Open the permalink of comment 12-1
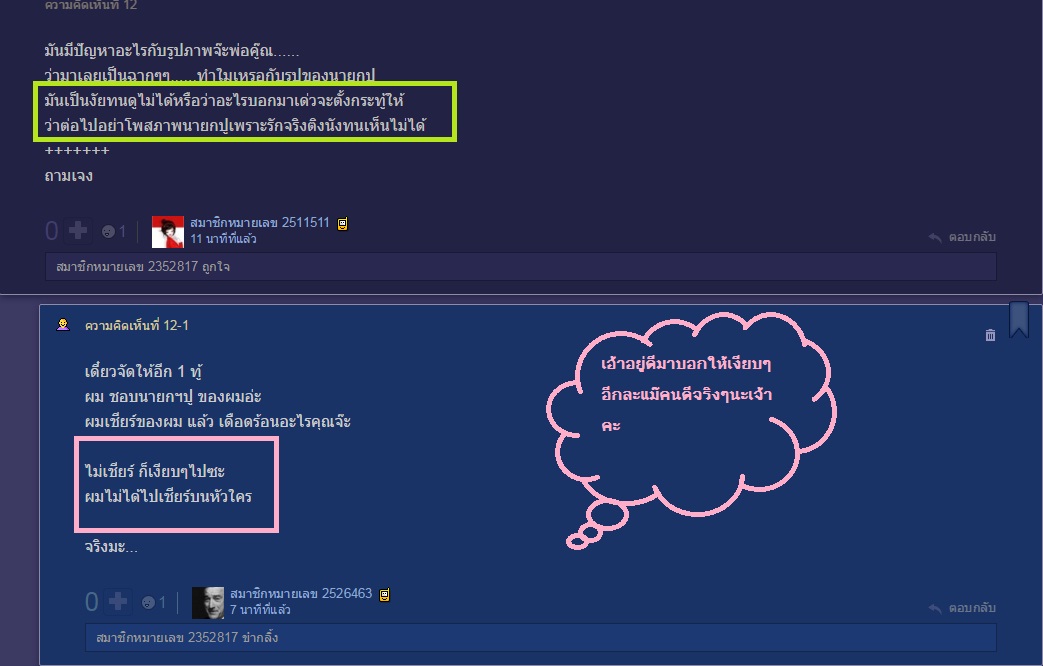 coord(136,325)
